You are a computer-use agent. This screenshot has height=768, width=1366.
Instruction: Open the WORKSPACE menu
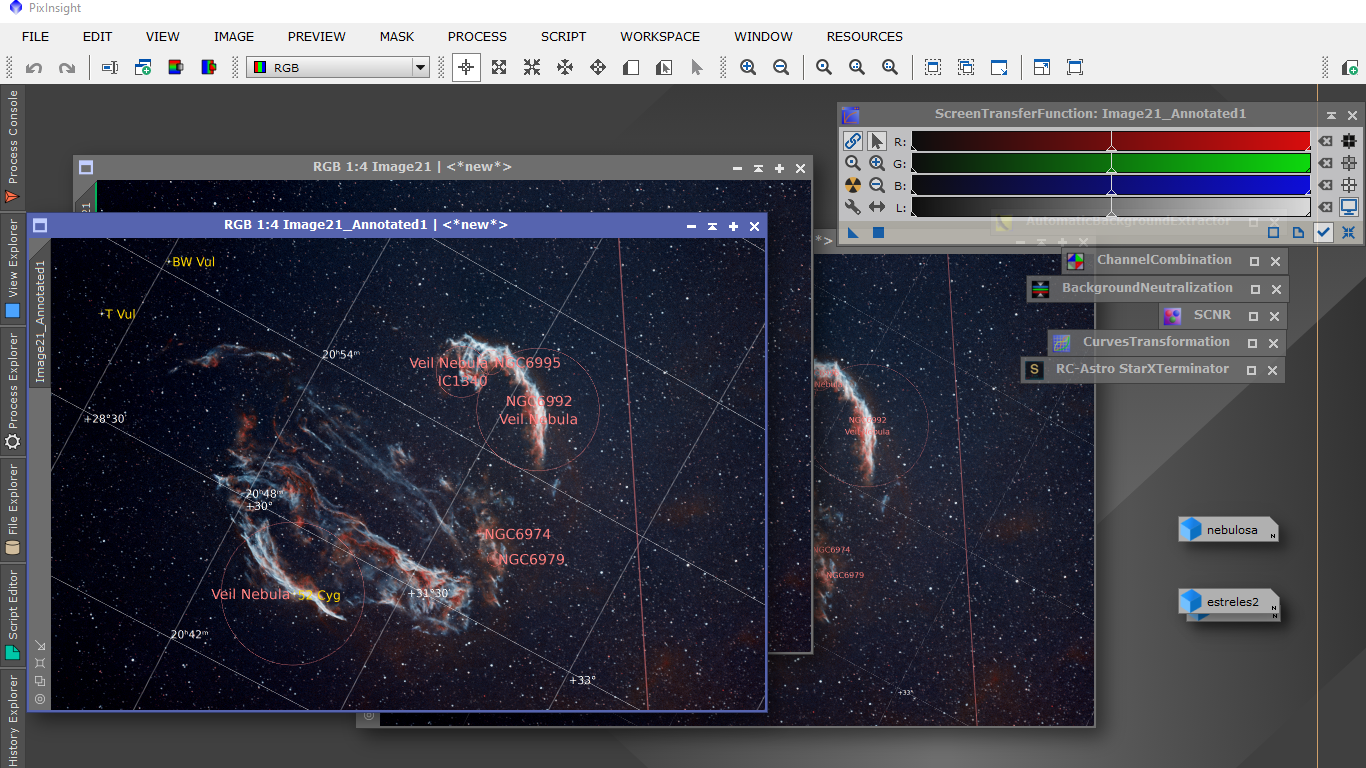coord(660,36)
